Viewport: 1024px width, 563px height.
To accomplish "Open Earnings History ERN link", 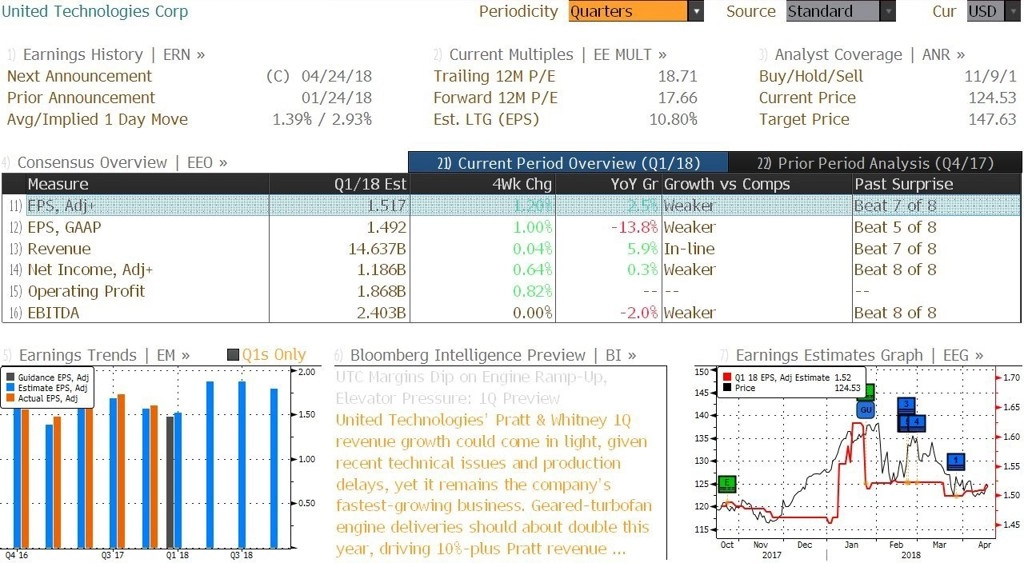I will [114, 55].
